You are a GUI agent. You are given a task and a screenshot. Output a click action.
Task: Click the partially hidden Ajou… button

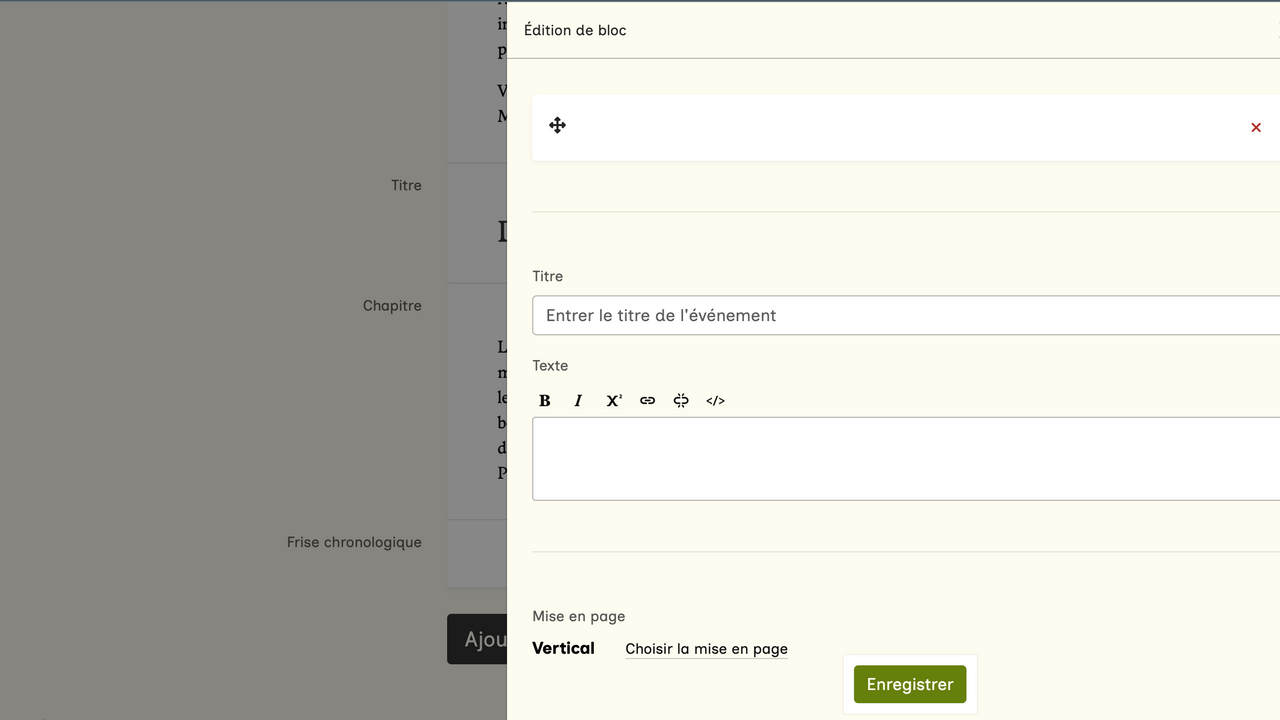[x=478, y=639]
